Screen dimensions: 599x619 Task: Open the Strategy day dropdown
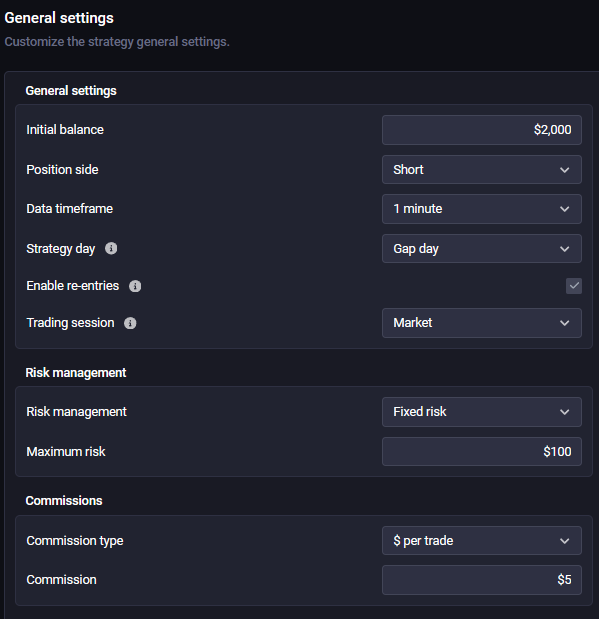(482, 249)
